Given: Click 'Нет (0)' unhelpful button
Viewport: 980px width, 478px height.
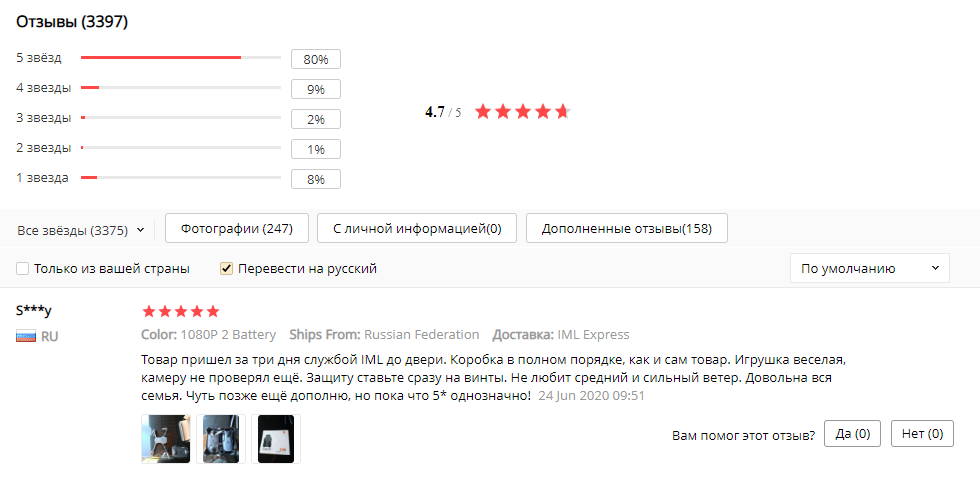Looking at the screenshot, I should point(922,434).
